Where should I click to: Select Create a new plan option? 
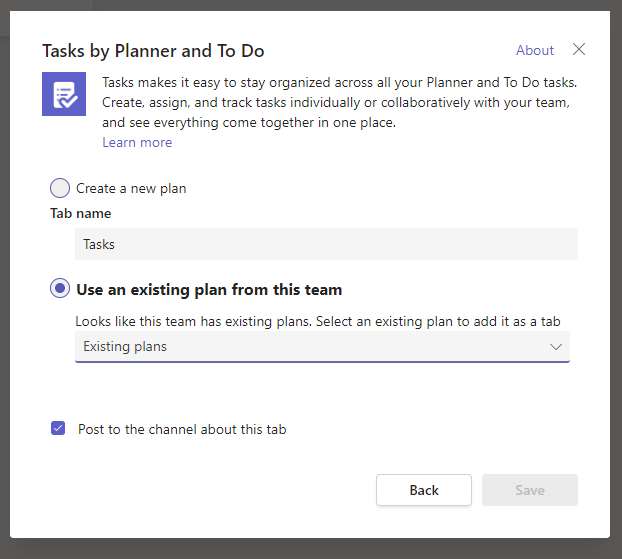click(x=60, y=188)
